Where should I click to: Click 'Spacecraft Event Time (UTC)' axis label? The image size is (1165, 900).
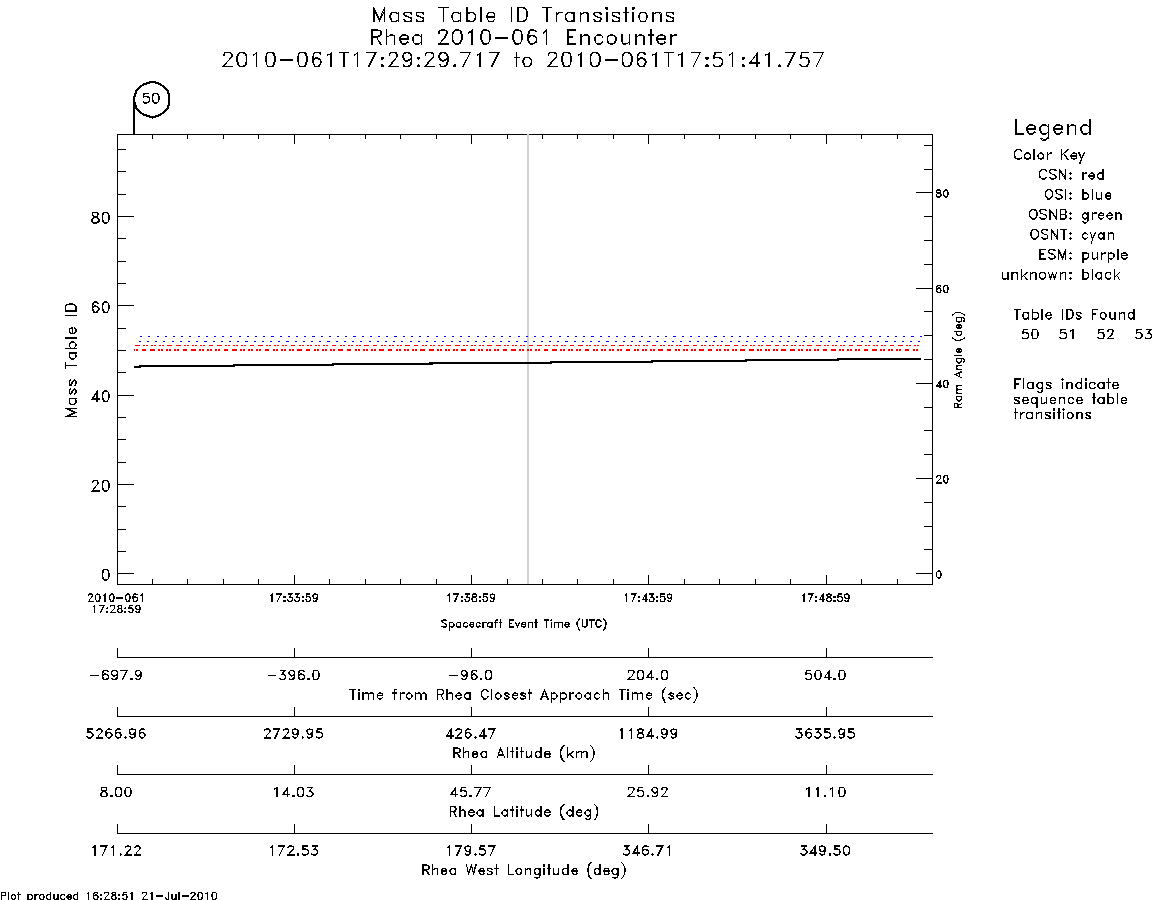[524, 624]
